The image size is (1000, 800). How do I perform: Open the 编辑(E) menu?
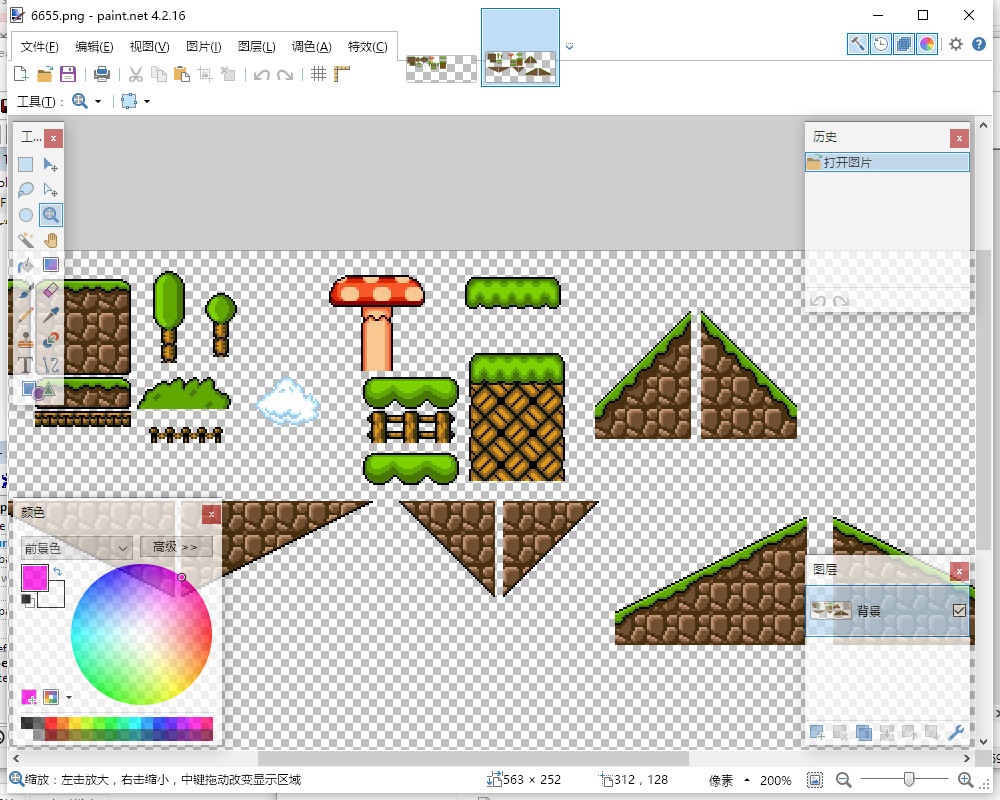click(x=94, y=47)
